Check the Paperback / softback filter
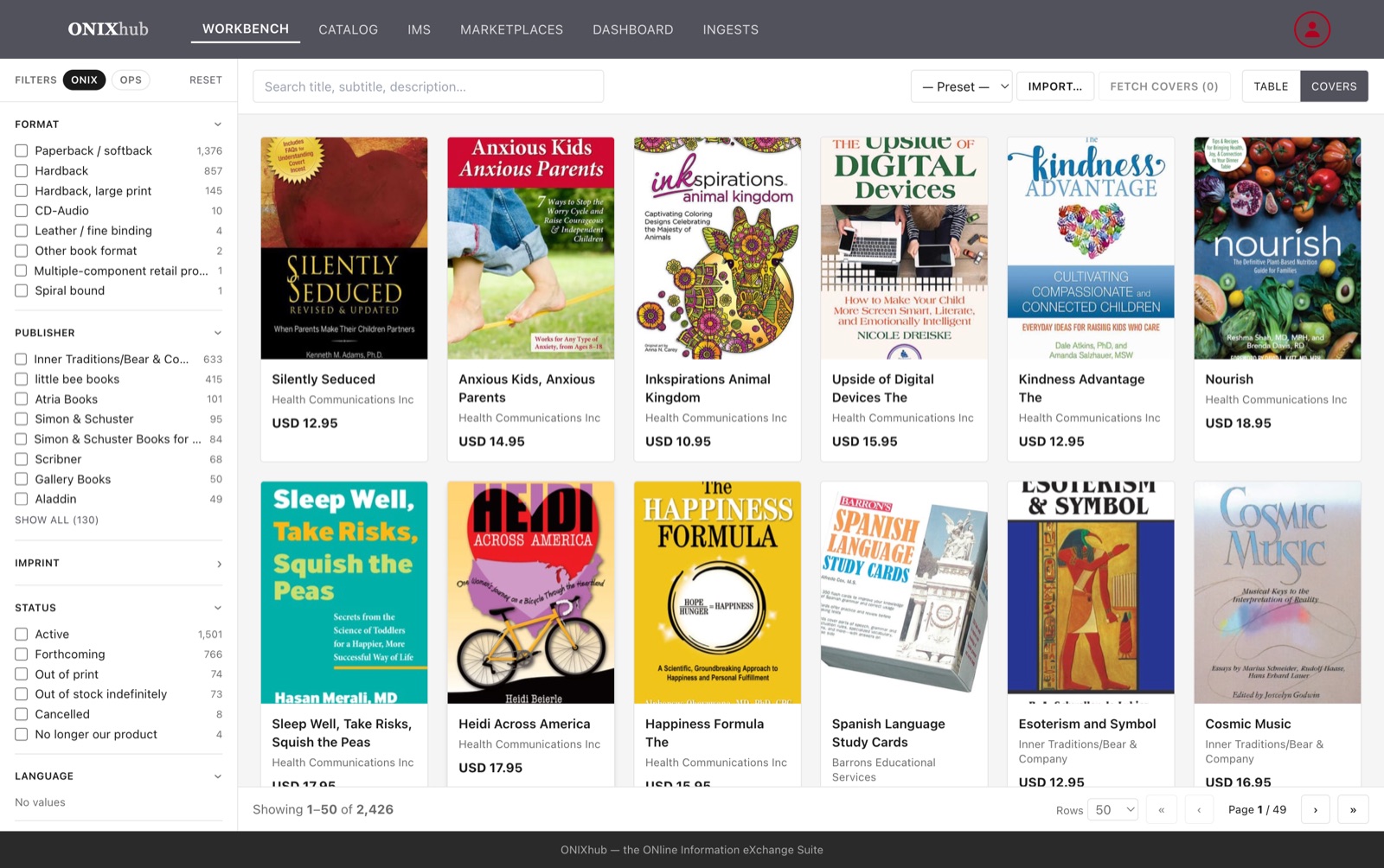 point(22,150)
